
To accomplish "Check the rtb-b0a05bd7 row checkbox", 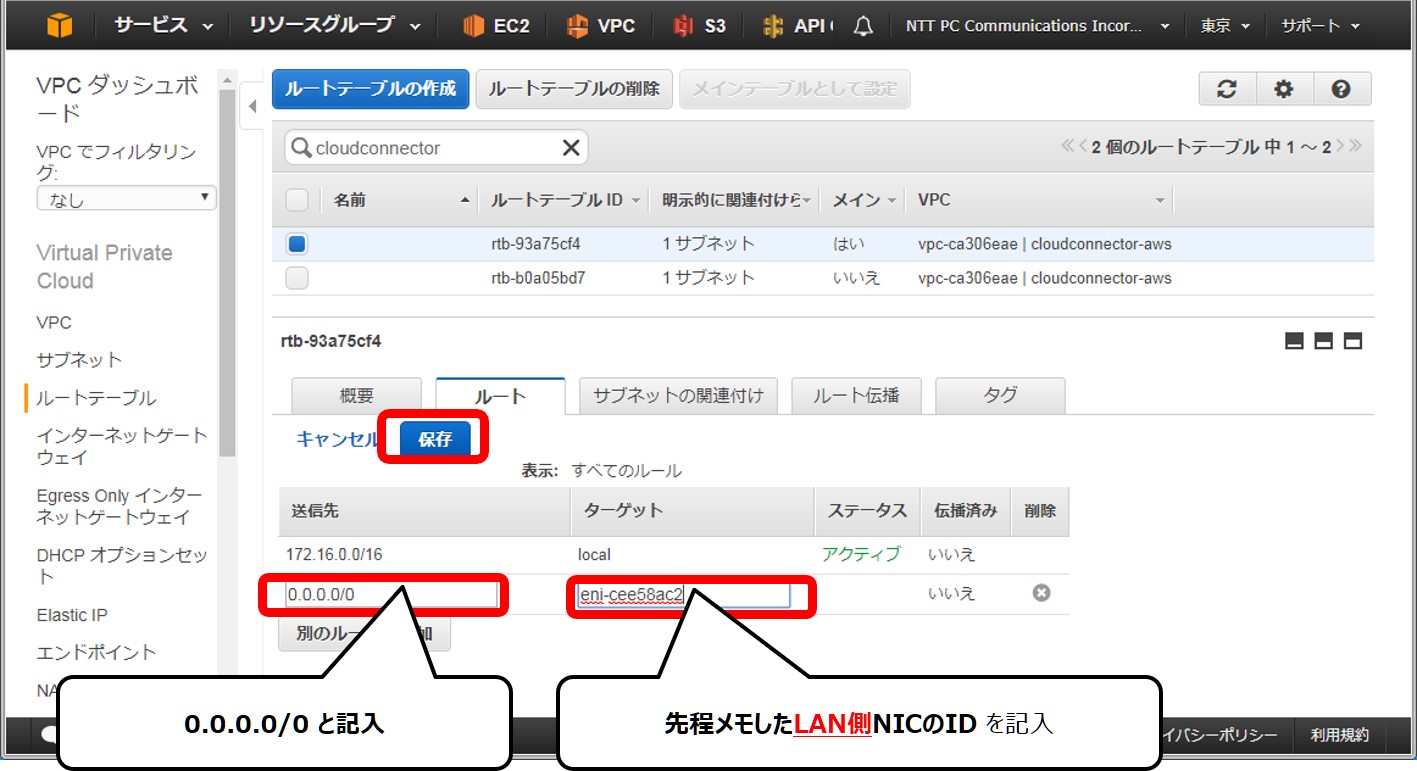I will (x=297, y=278).
